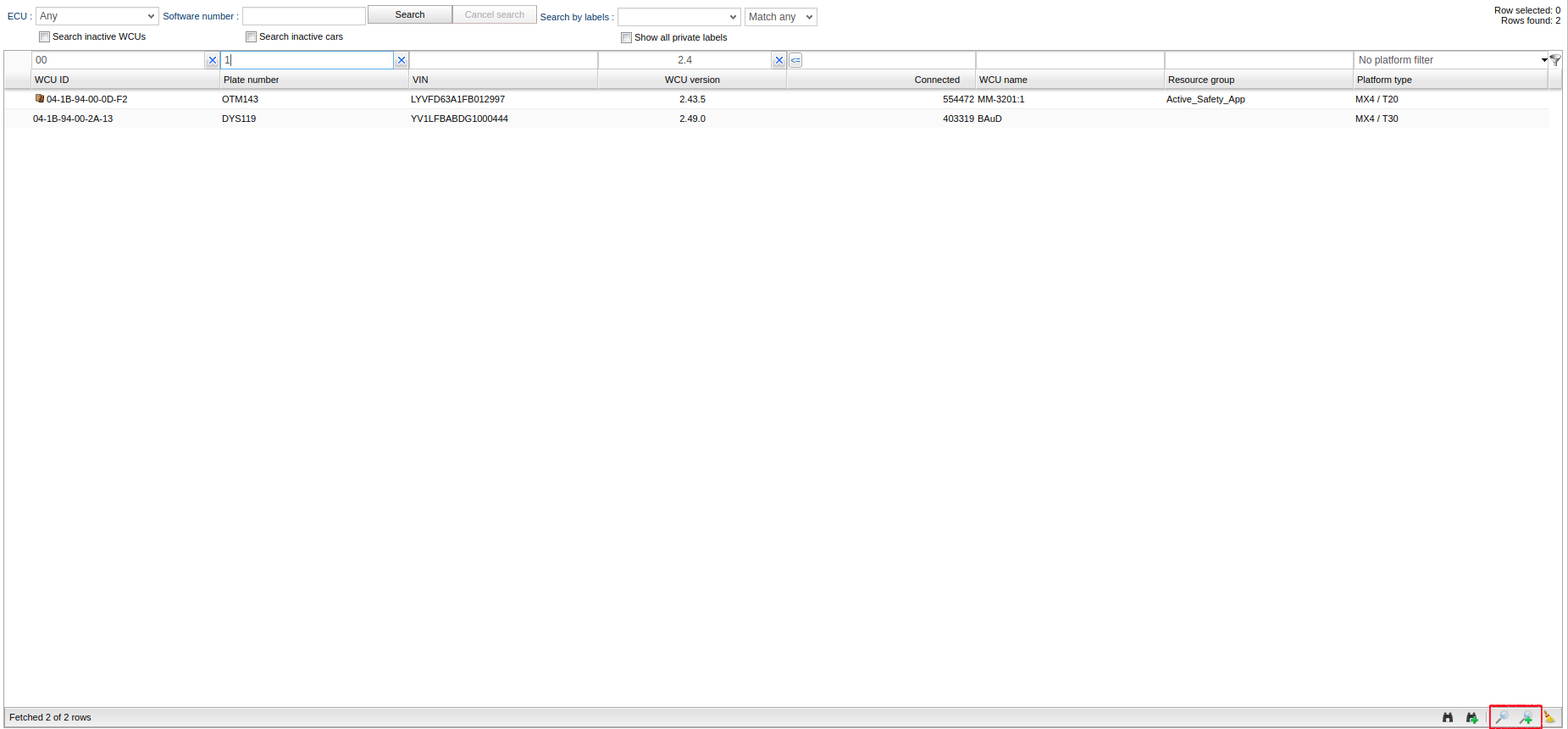
Task: Click the magnifier search icon in status bar
Action: [1502, 717]
